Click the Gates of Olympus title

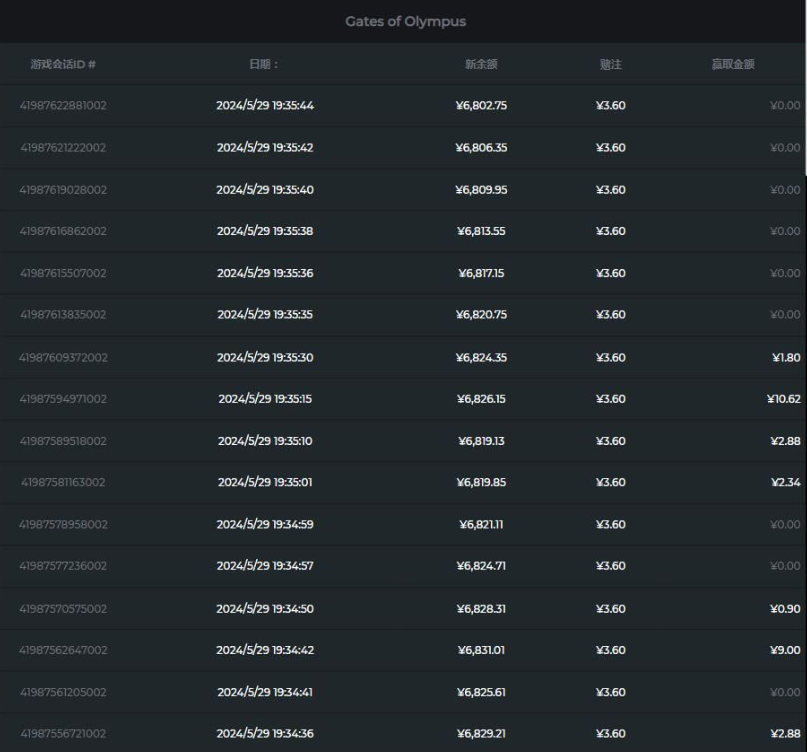pyautogui.click(x=405, y=21)
